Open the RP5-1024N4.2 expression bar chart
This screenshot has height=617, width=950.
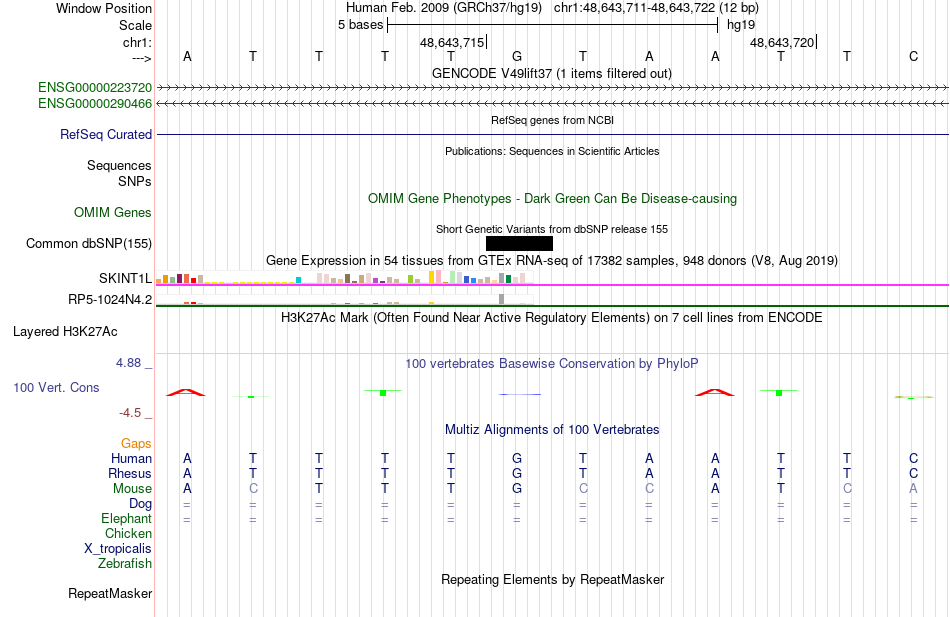click(x=345, y=299)
